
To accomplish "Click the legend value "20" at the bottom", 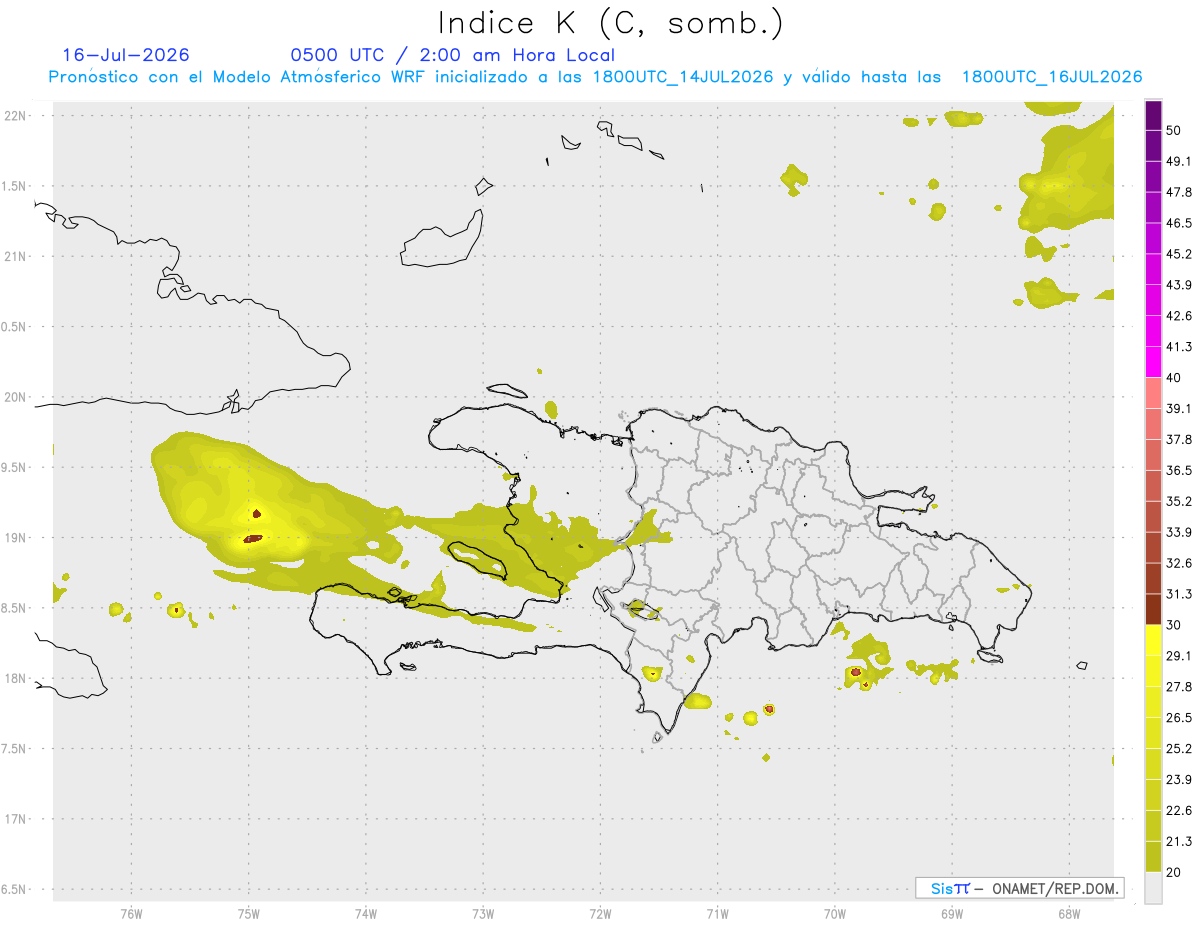I will [x=1176, y=872].
